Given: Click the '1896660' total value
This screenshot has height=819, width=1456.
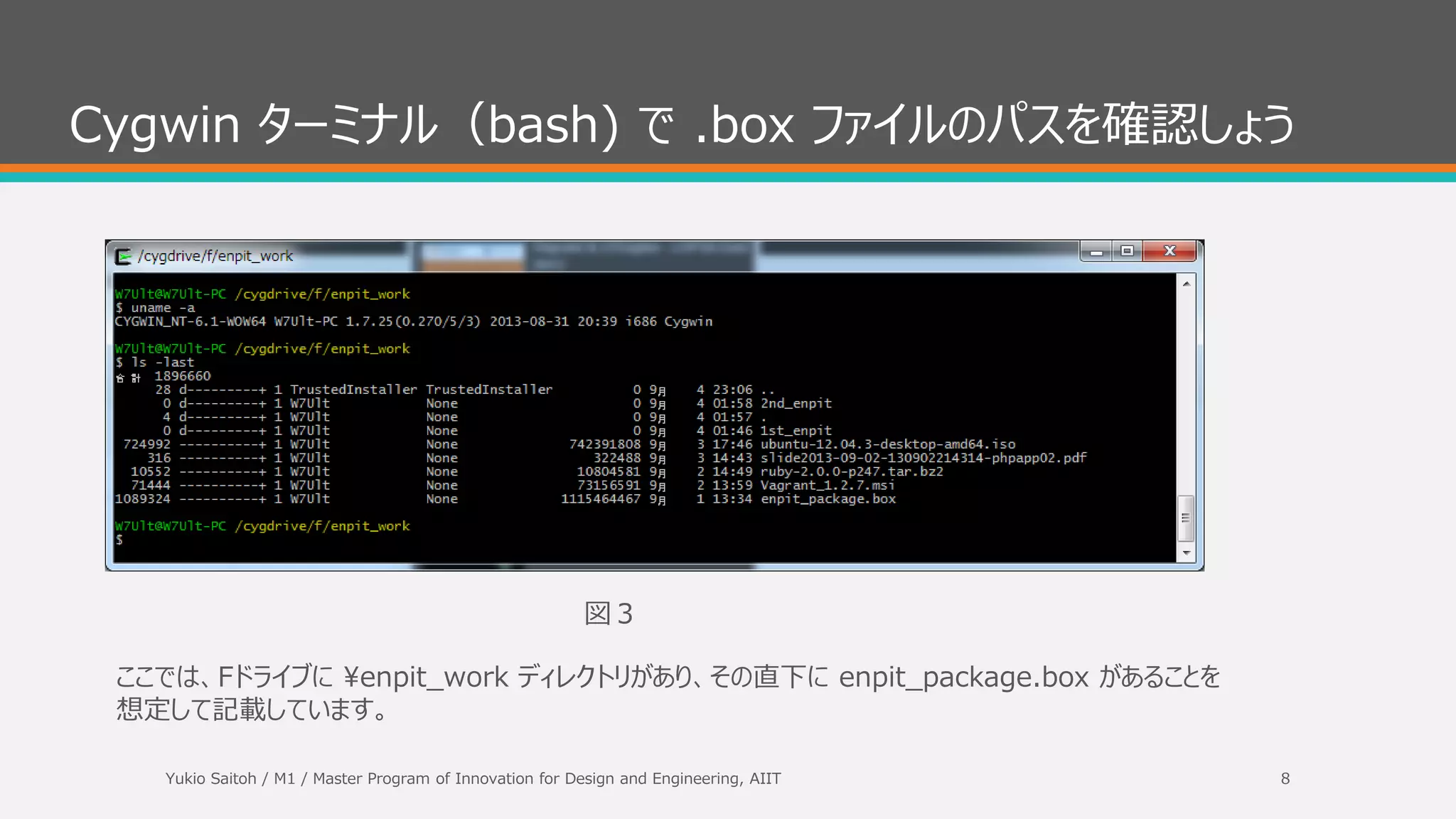Looking at the screenshot, I should click(x=183, y=376).
